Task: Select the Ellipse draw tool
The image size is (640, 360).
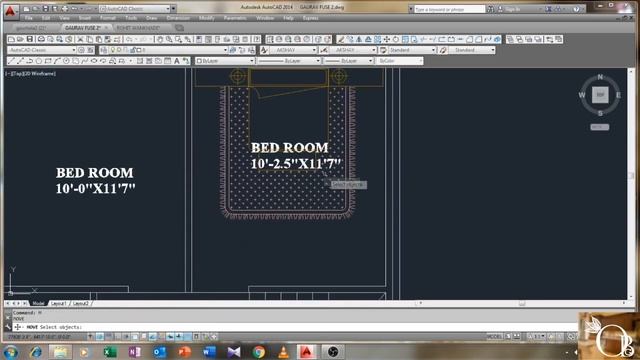Action: (93, 61)
